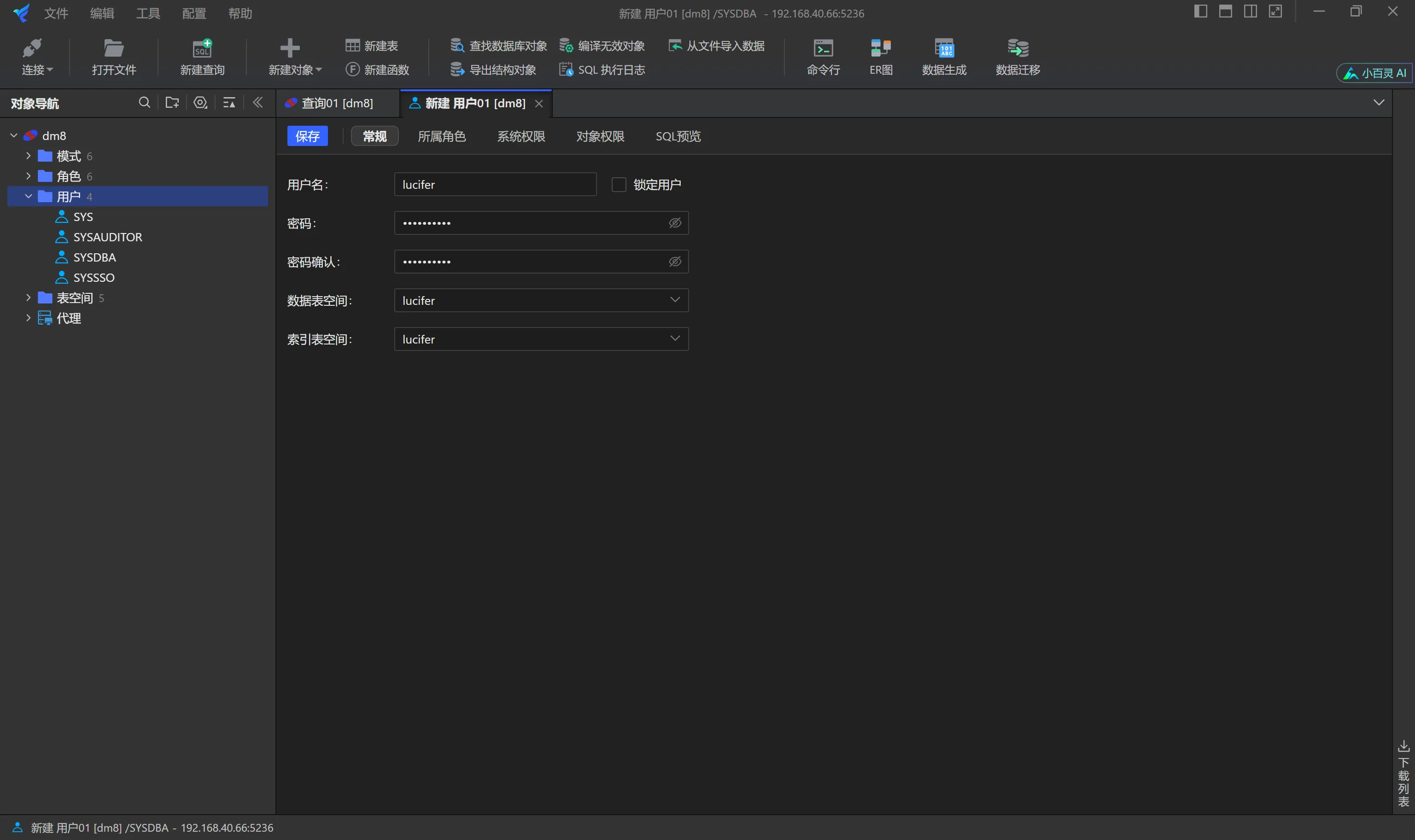
Task: Click into the 用户名 input field
Action: coord(495,185)
